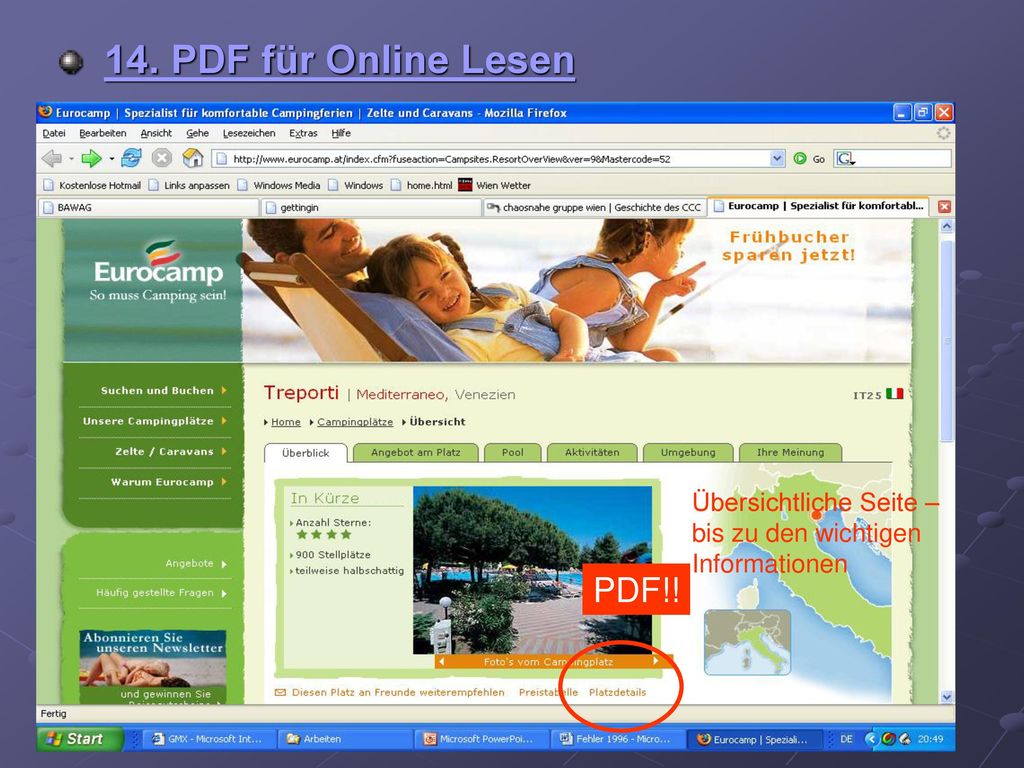Click the small Europe inset map
The width and height of the screenshot is (1024, 768).
coord(747,642)
